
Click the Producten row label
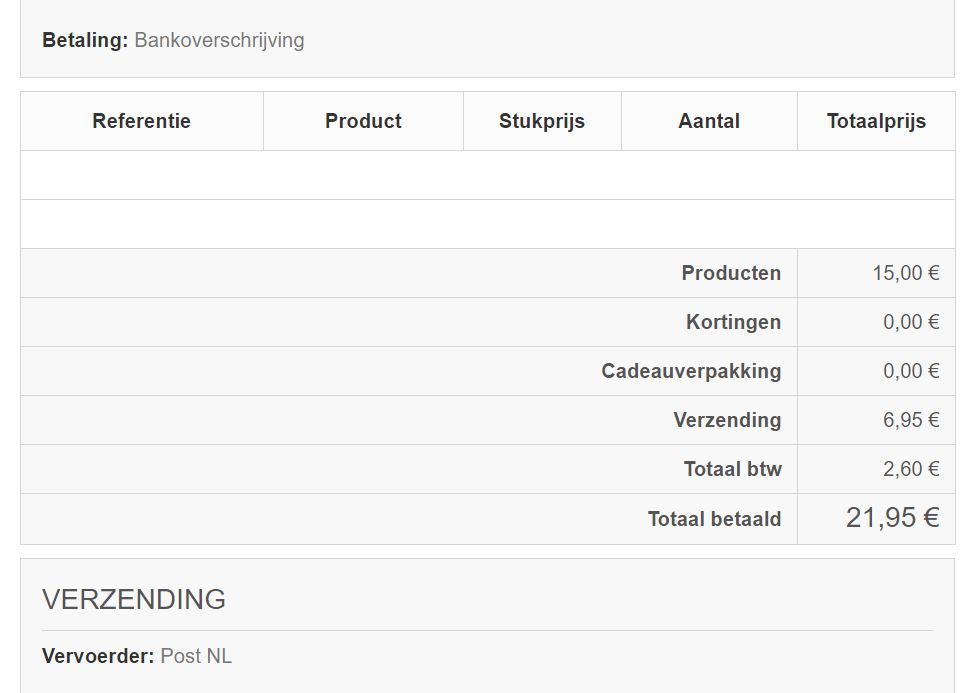pyautogui.click(x=731, y=273)
